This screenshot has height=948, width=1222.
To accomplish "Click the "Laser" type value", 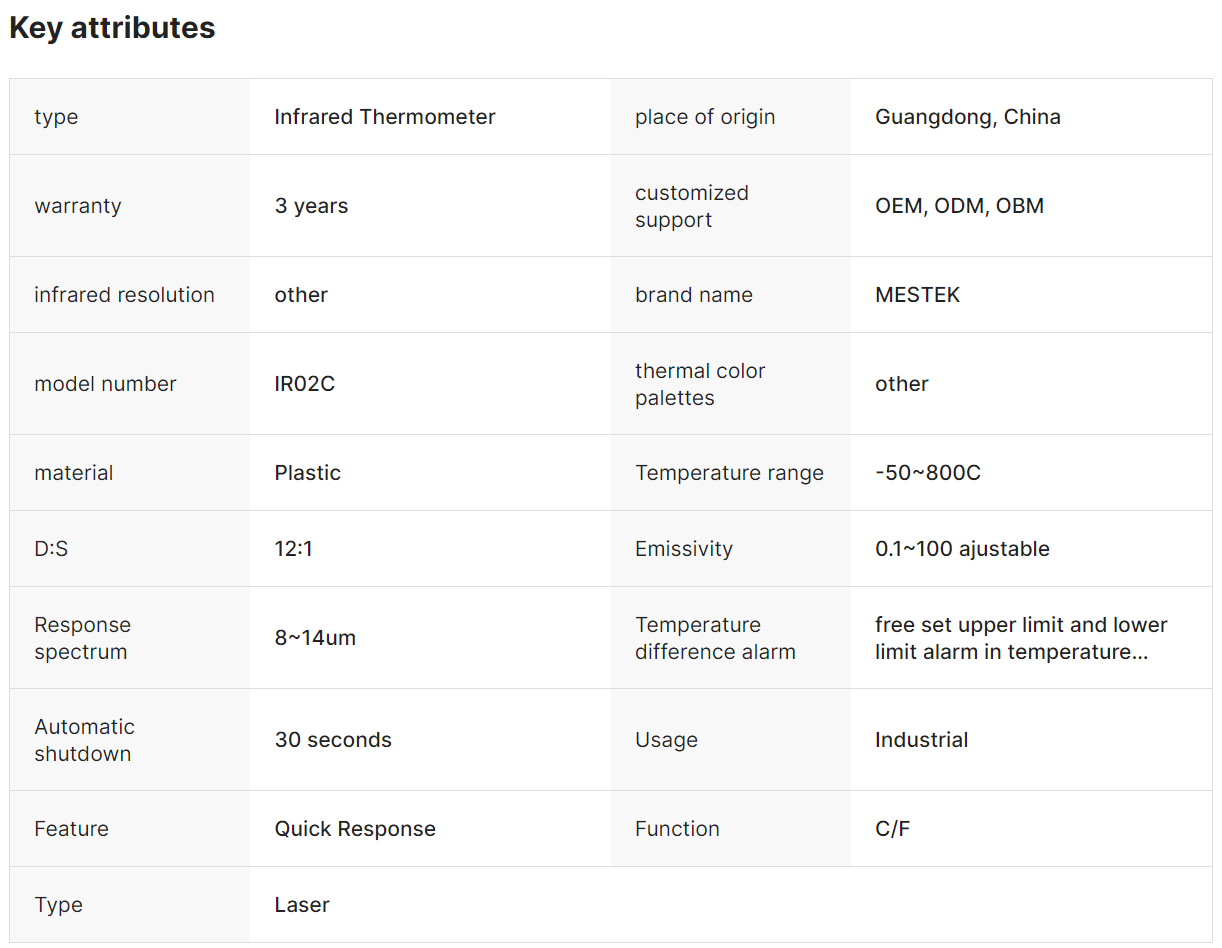I will (x=302, y=905).
